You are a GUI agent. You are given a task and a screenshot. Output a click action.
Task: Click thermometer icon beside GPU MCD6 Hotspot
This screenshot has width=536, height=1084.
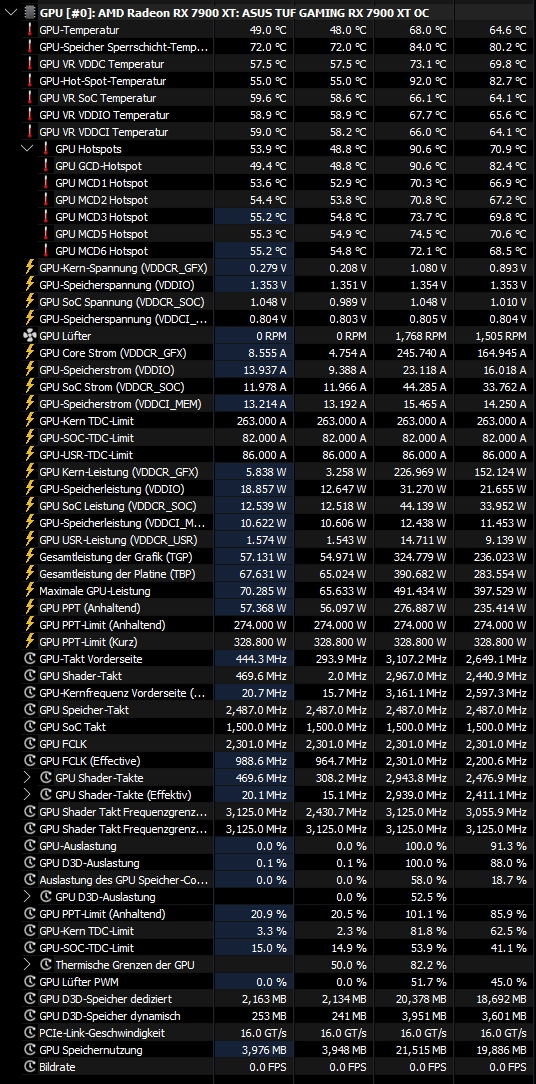46,250
